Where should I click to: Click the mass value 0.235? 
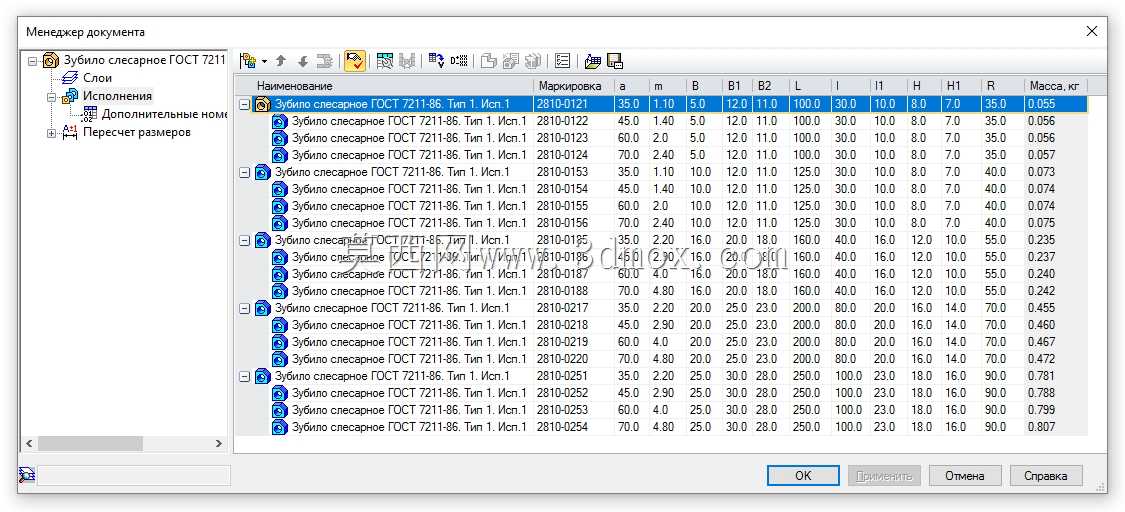(x=1041, y=240)
